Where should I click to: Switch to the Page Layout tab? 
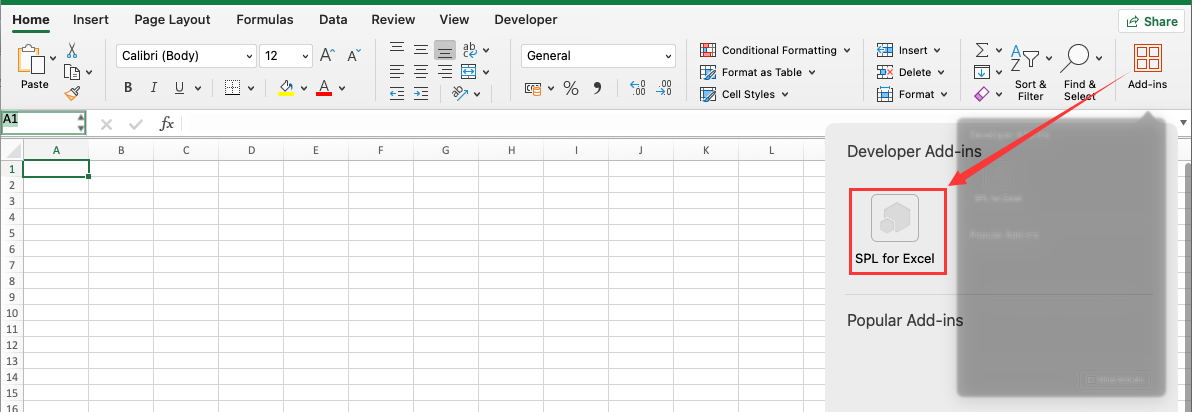pos(173,20)
